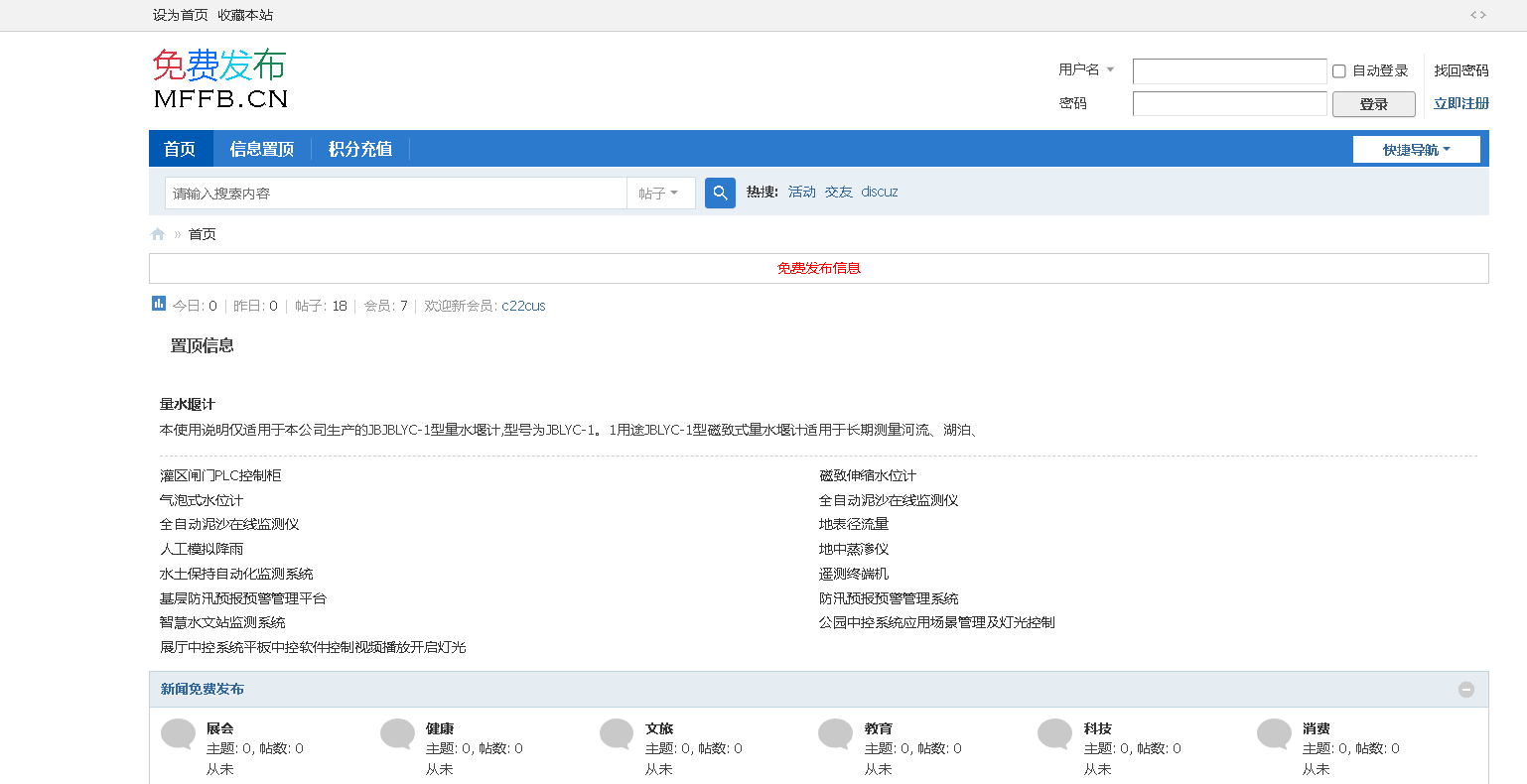Expand the 快捷导航 menu
The height and width of the screenshot is (784, 1527).
(x=1416, y=150)
